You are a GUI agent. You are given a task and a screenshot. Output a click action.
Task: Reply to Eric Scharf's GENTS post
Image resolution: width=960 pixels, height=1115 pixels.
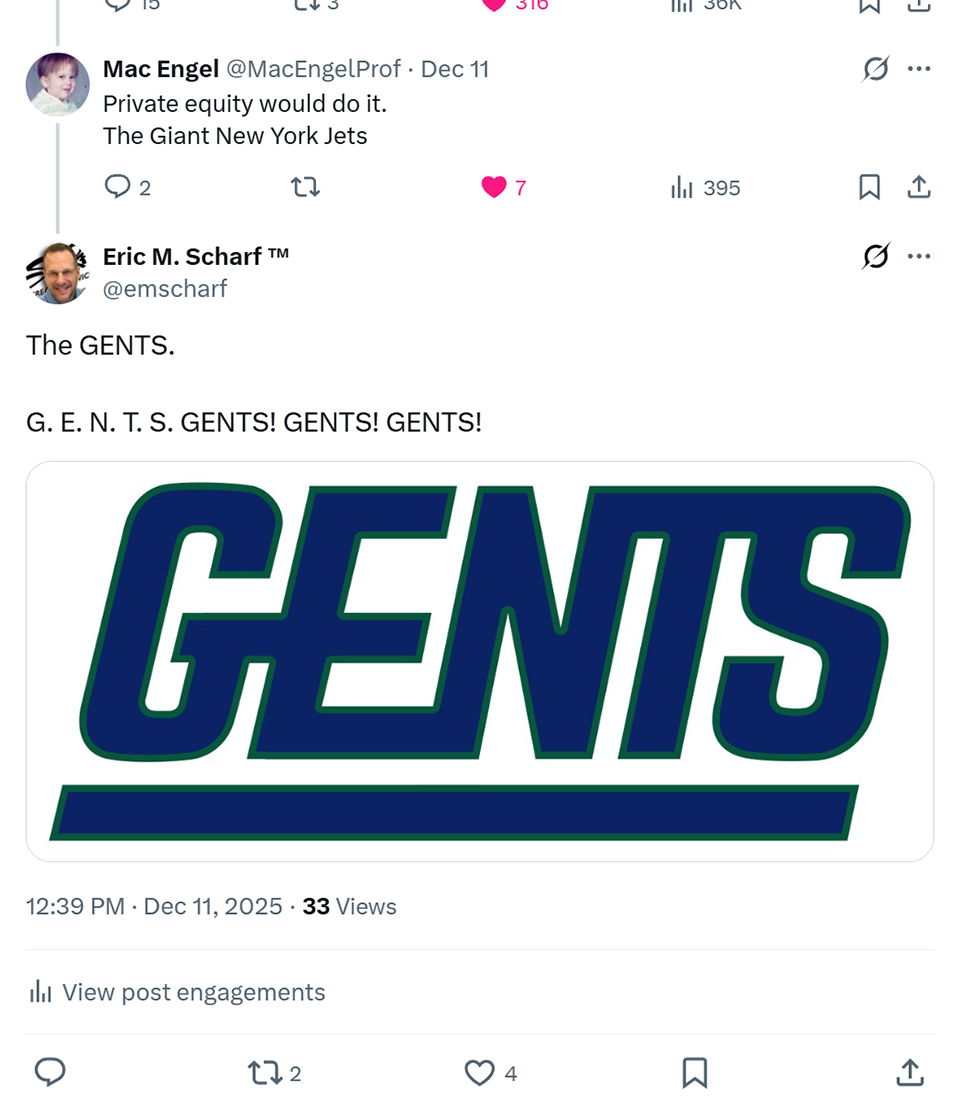(x=50, y=1073)
